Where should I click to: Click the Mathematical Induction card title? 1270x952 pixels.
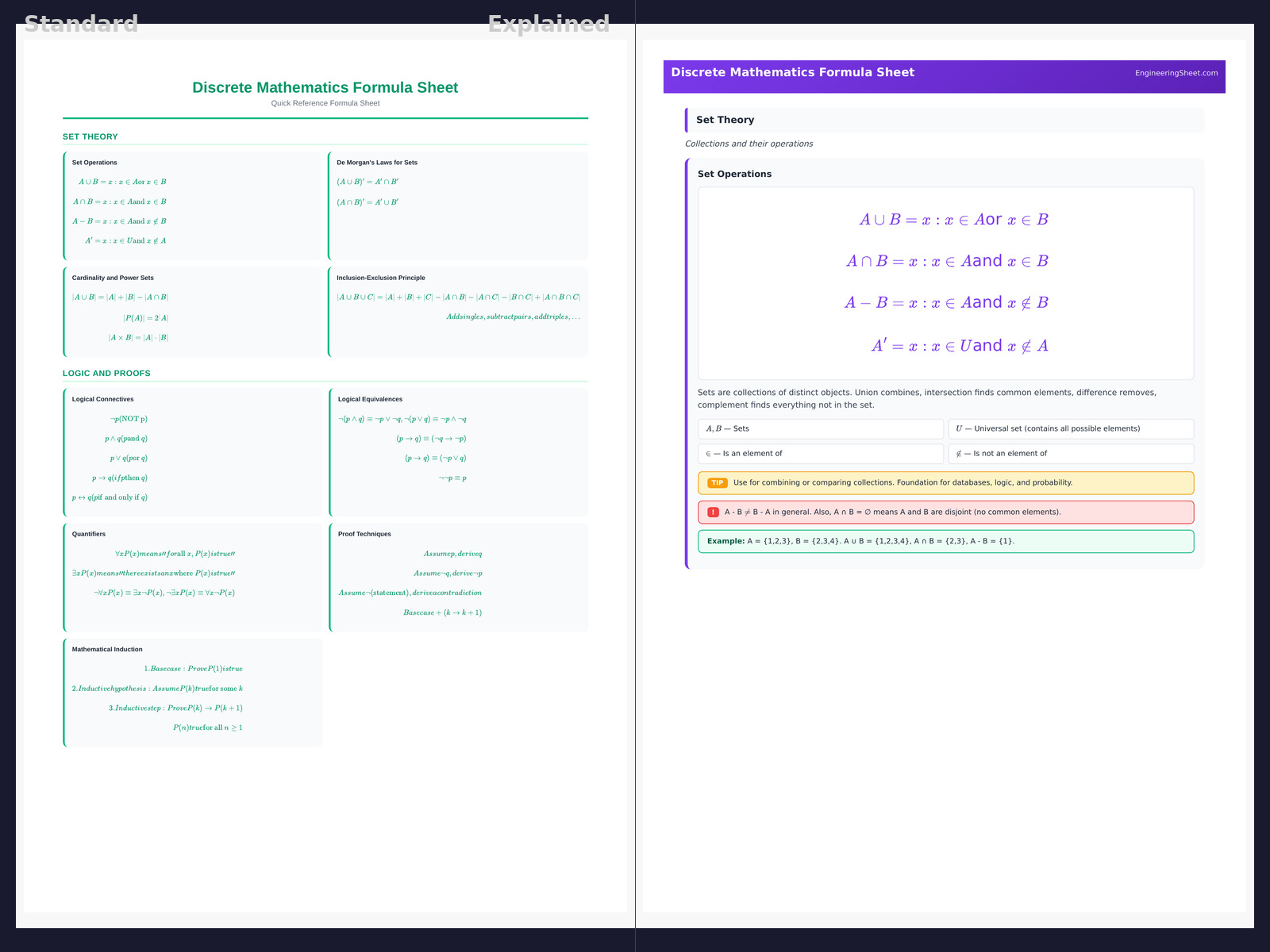tap(107, 649)
